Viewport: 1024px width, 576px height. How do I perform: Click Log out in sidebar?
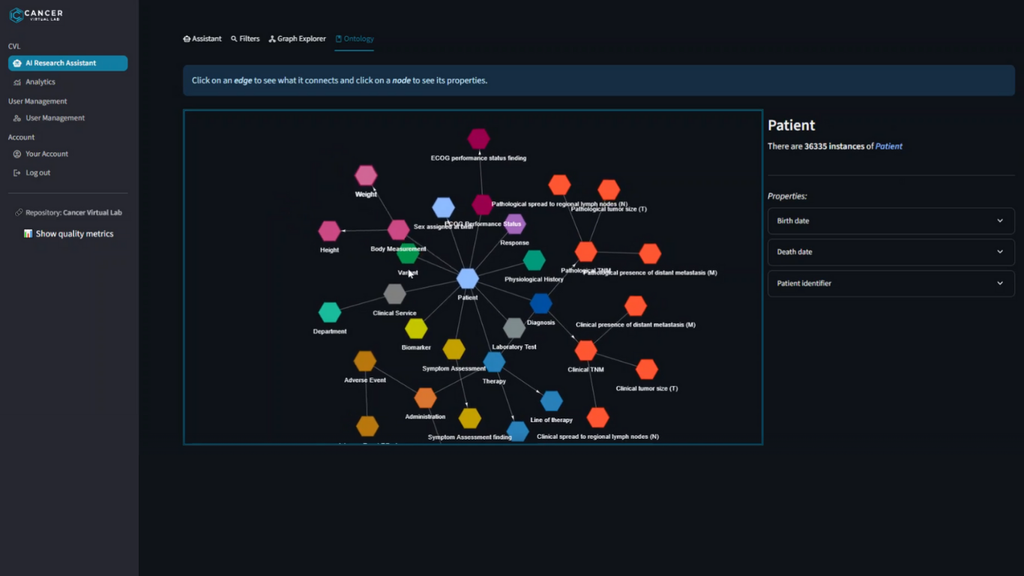coord(37,173)
